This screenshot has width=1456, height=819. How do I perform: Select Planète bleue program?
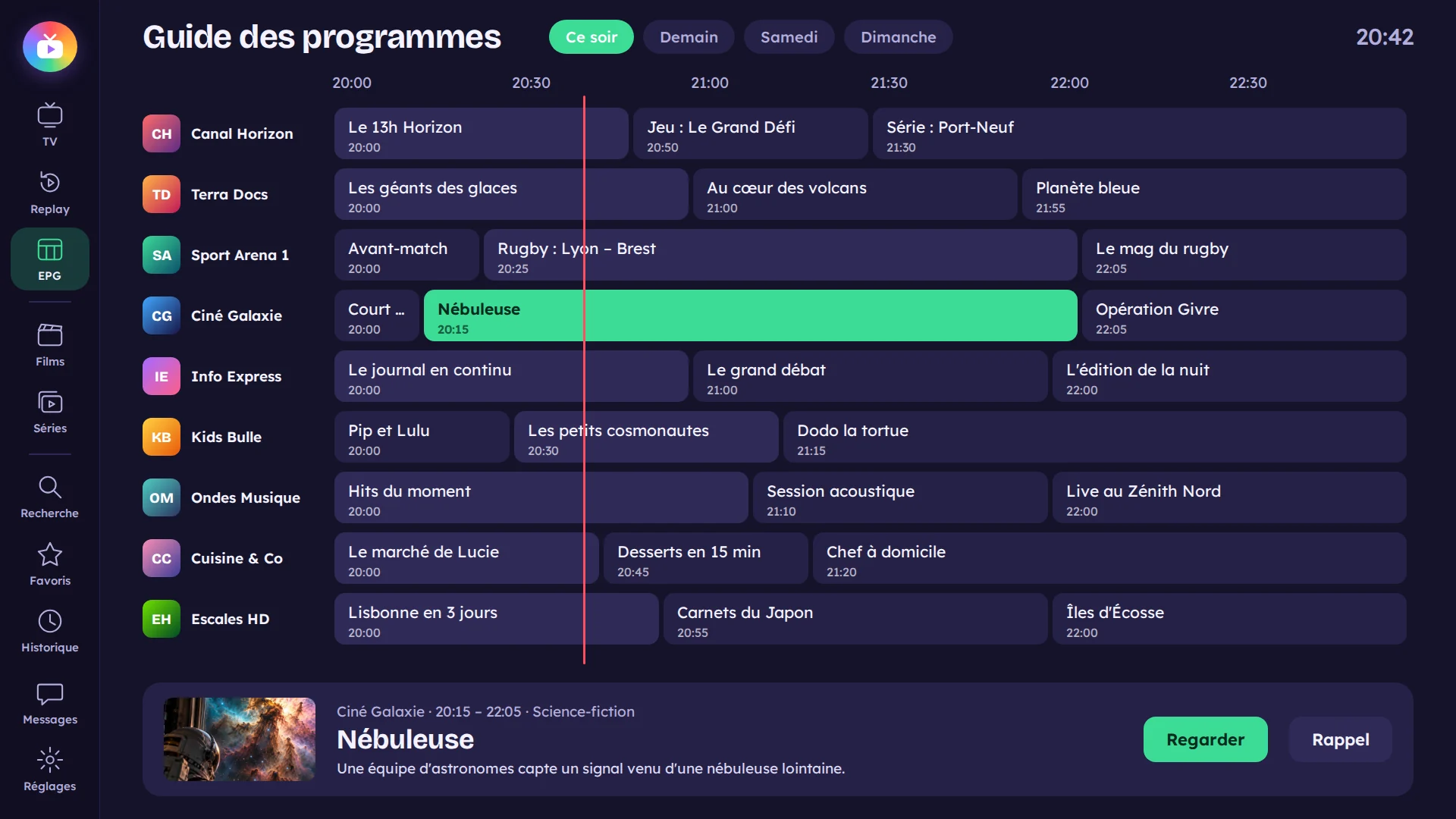point(1214,194)
